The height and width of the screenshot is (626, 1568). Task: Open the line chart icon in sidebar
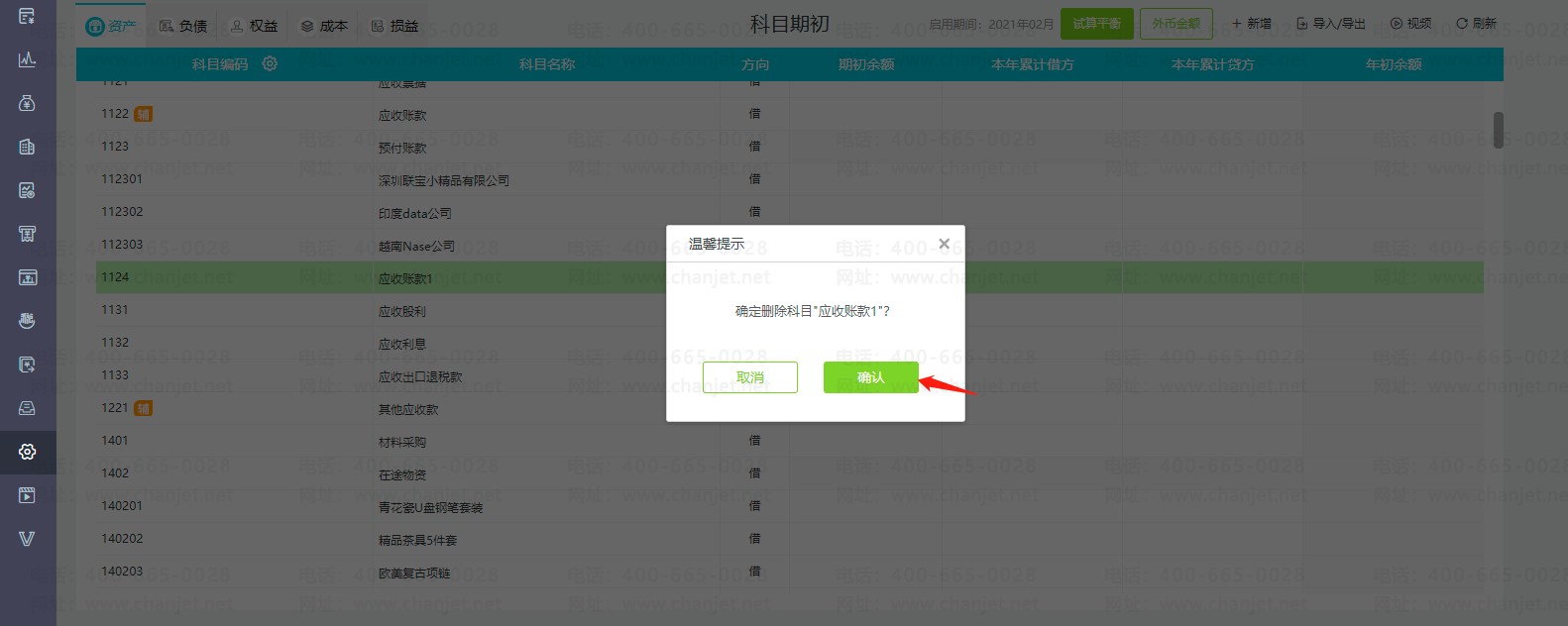click(27, 59)
